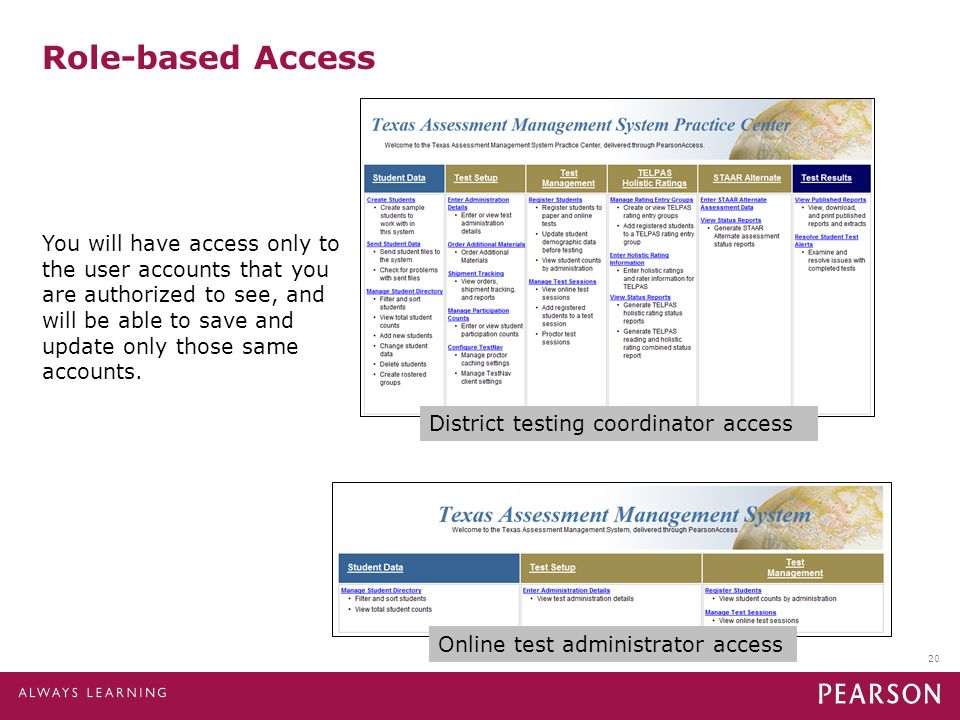Screen dimensions: 960x720
Task: Click the Send Student Data link
Action: click(x=393, y=244)
